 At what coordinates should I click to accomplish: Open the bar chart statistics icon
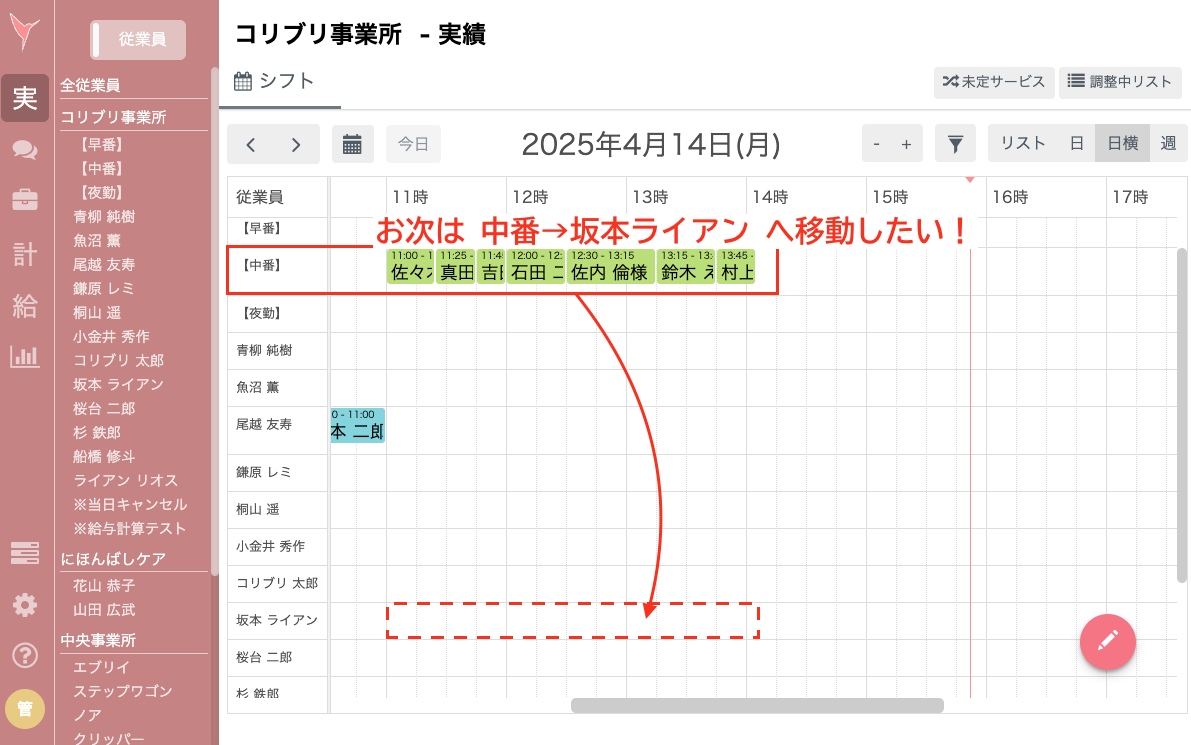25,358
